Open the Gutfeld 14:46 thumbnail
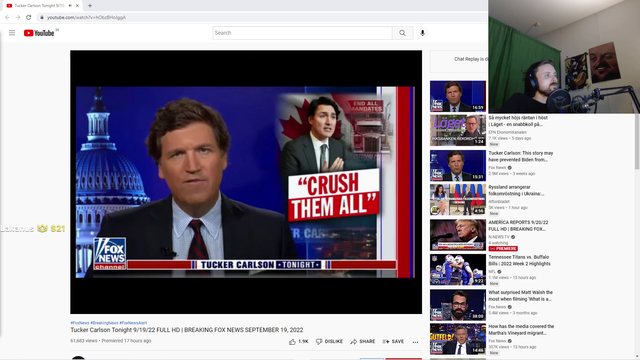Screen dimensions: 640x360 (458, 339)
